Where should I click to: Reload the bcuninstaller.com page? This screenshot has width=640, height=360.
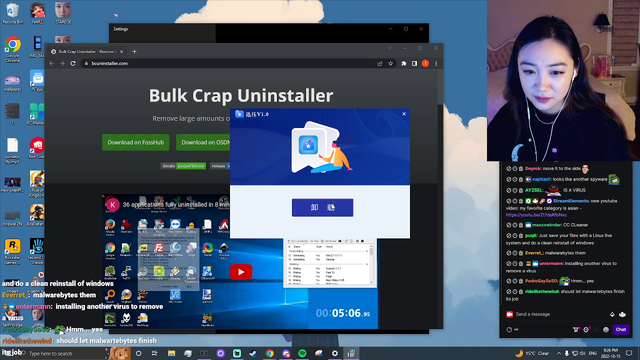tap(73, 63)
